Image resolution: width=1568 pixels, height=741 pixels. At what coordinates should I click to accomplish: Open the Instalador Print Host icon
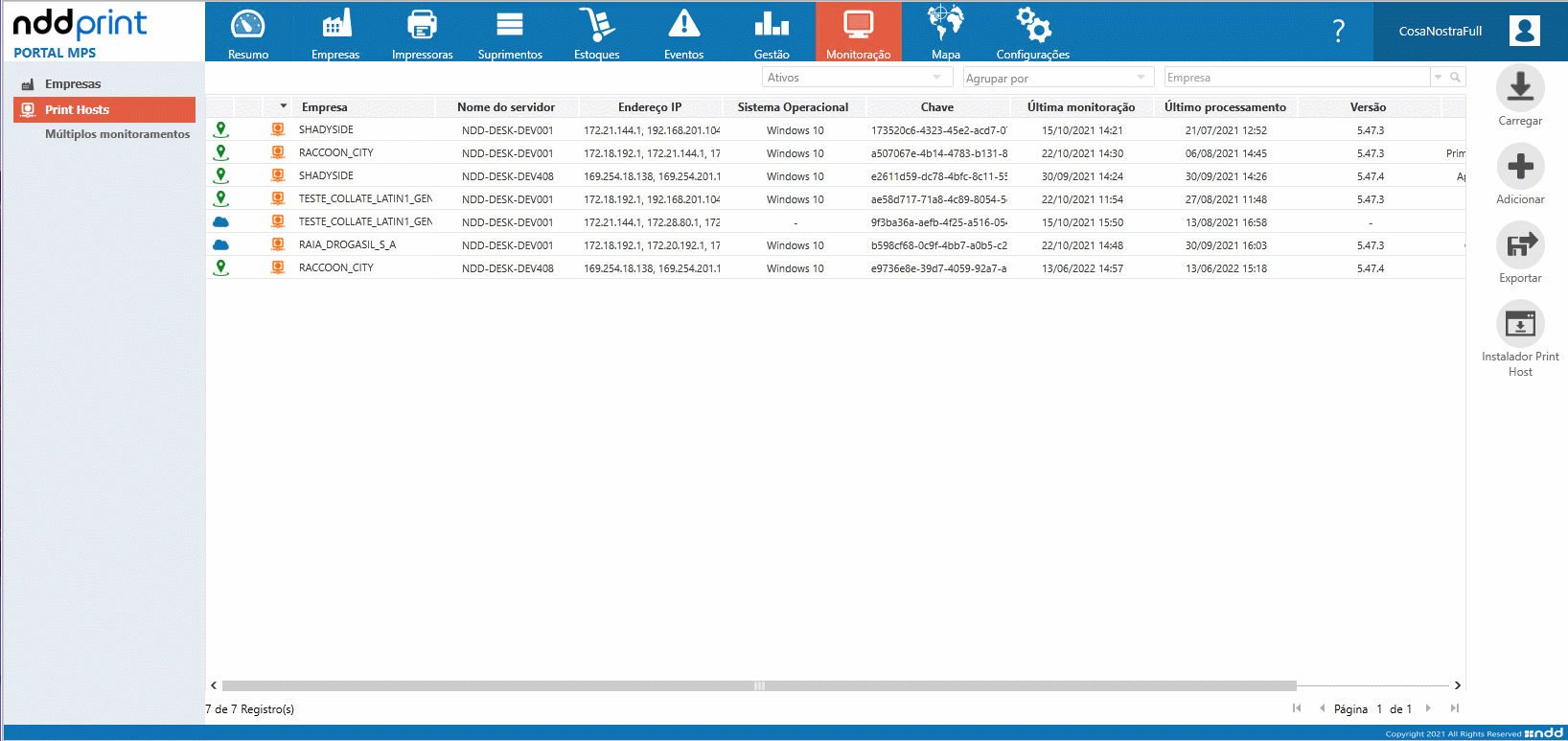click(x=1519, y=324)
